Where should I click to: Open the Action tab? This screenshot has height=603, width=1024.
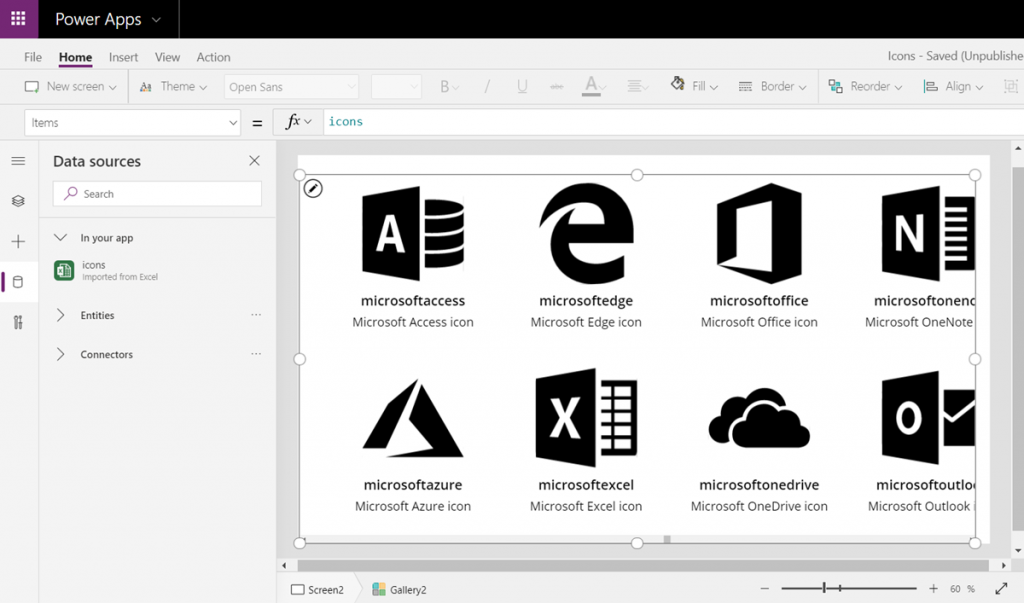pos(214,57)
